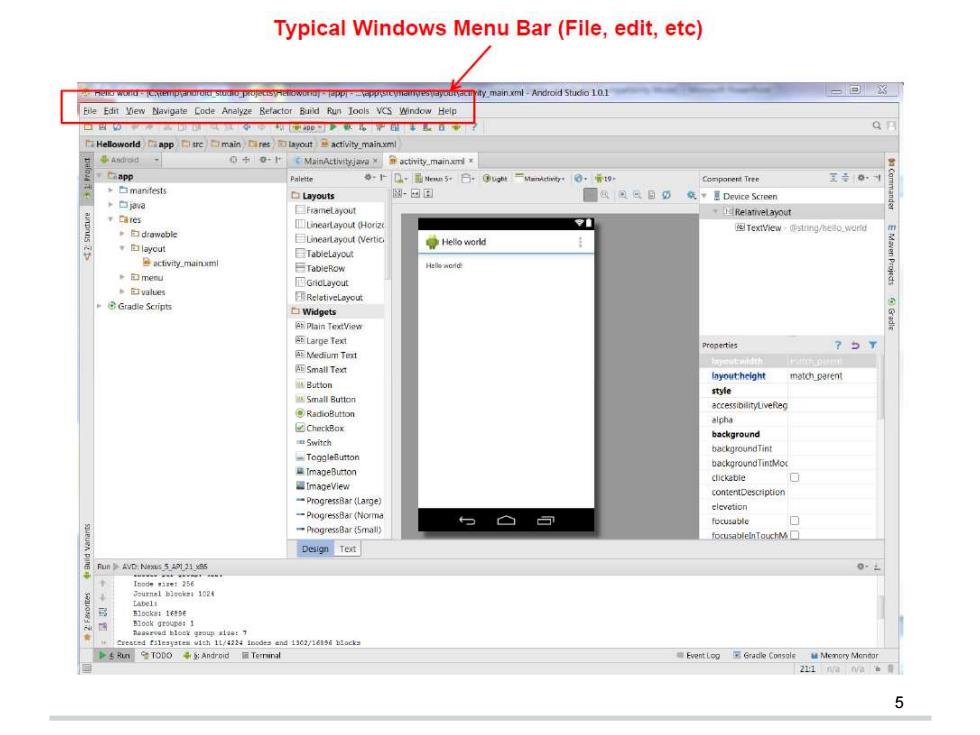
Task: Click refresh icon in design toolbar
Action: pos(666,195)
